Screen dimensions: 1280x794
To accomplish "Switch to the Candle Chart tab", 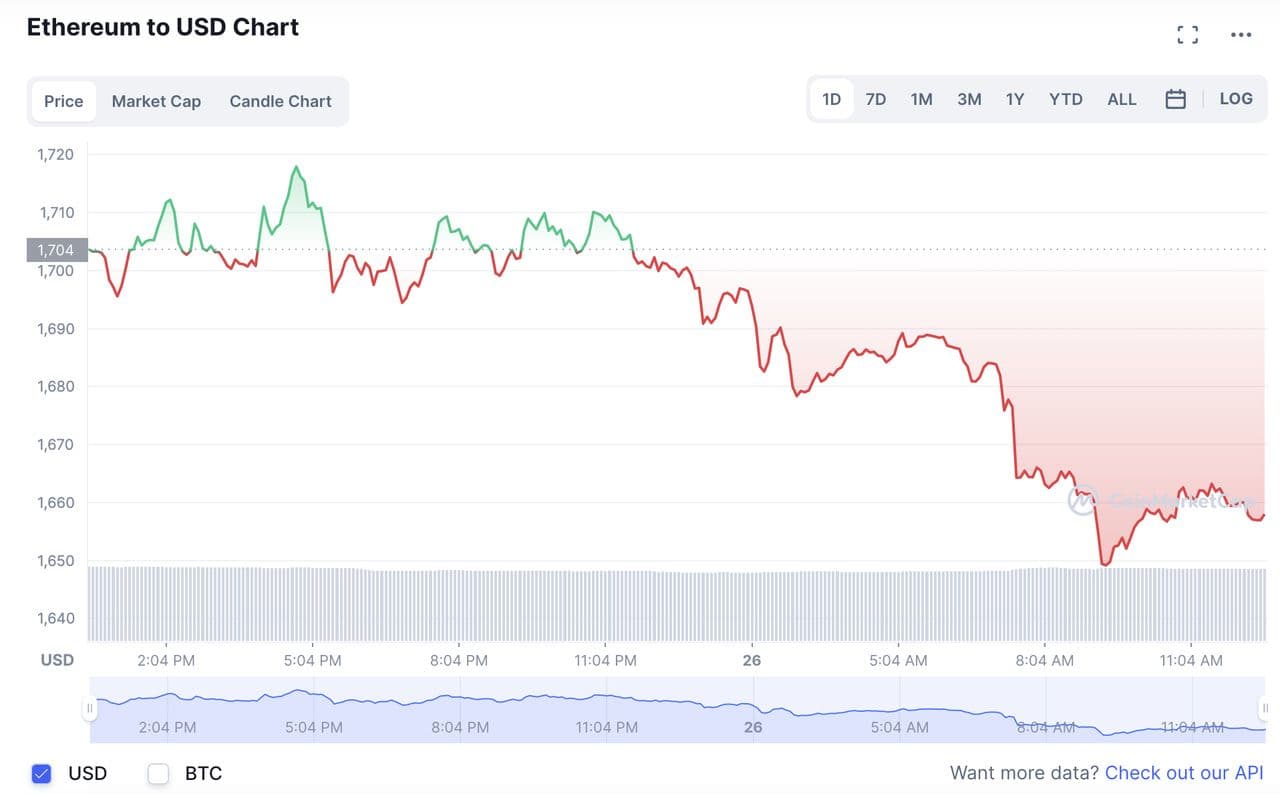I will coord(280,101).
